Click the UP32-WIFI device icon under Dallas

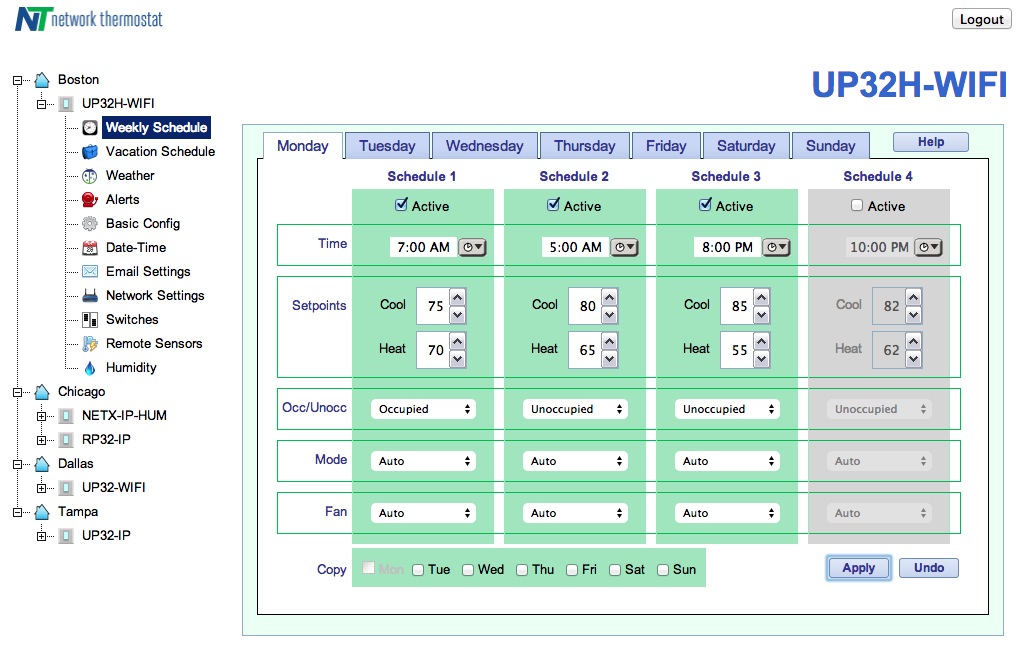click(x=66, y=488)
